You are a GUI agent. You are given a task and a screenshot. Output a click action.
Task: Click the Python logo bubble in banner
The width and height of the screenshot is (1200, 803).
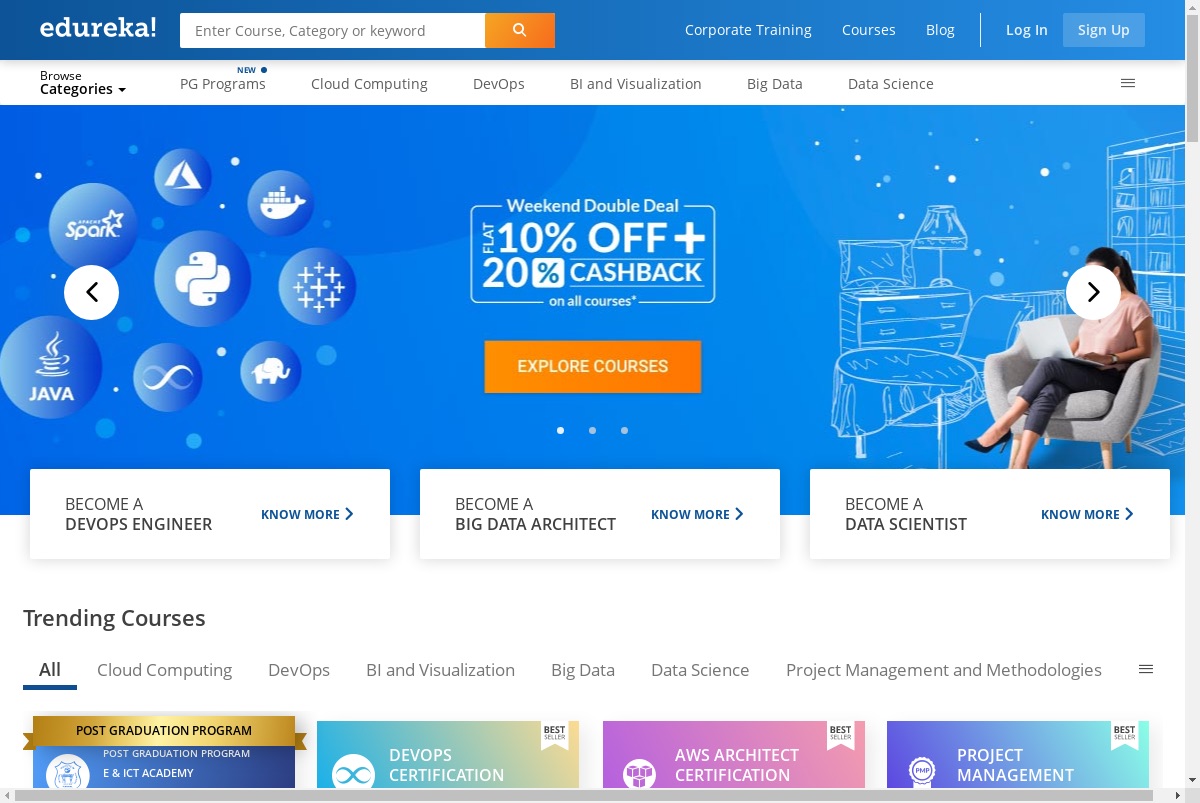pyautogui.click(x=203, y=278)
